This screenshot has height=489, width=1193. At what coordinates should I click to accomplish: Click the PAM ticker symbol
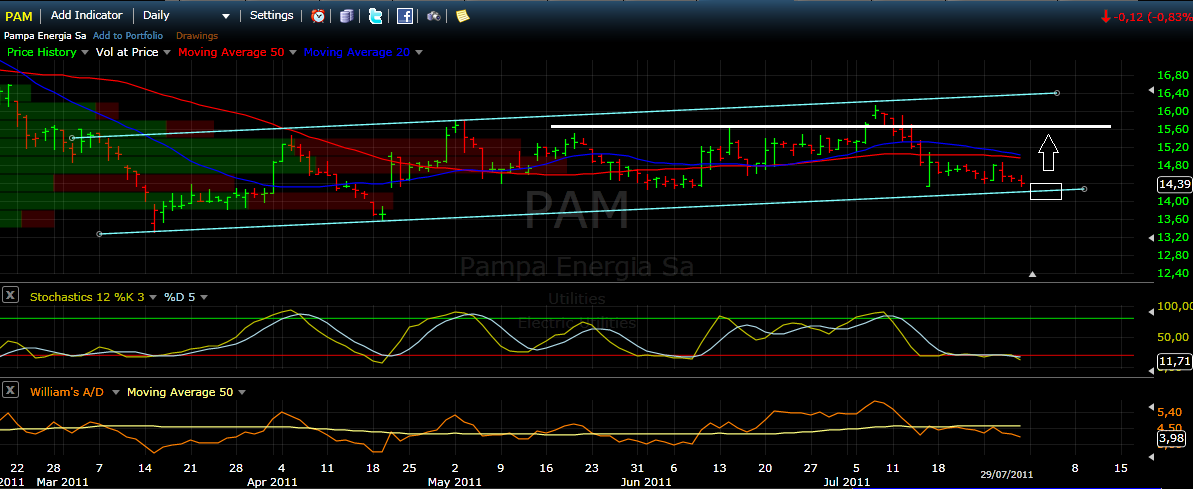coord(18,16)
